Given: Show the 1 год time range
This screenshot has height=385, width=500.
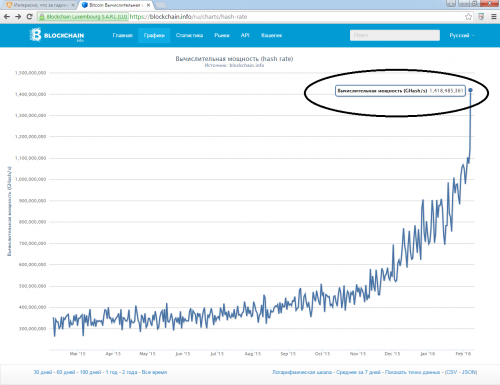Looking at the screenshot, I should 111,372.
